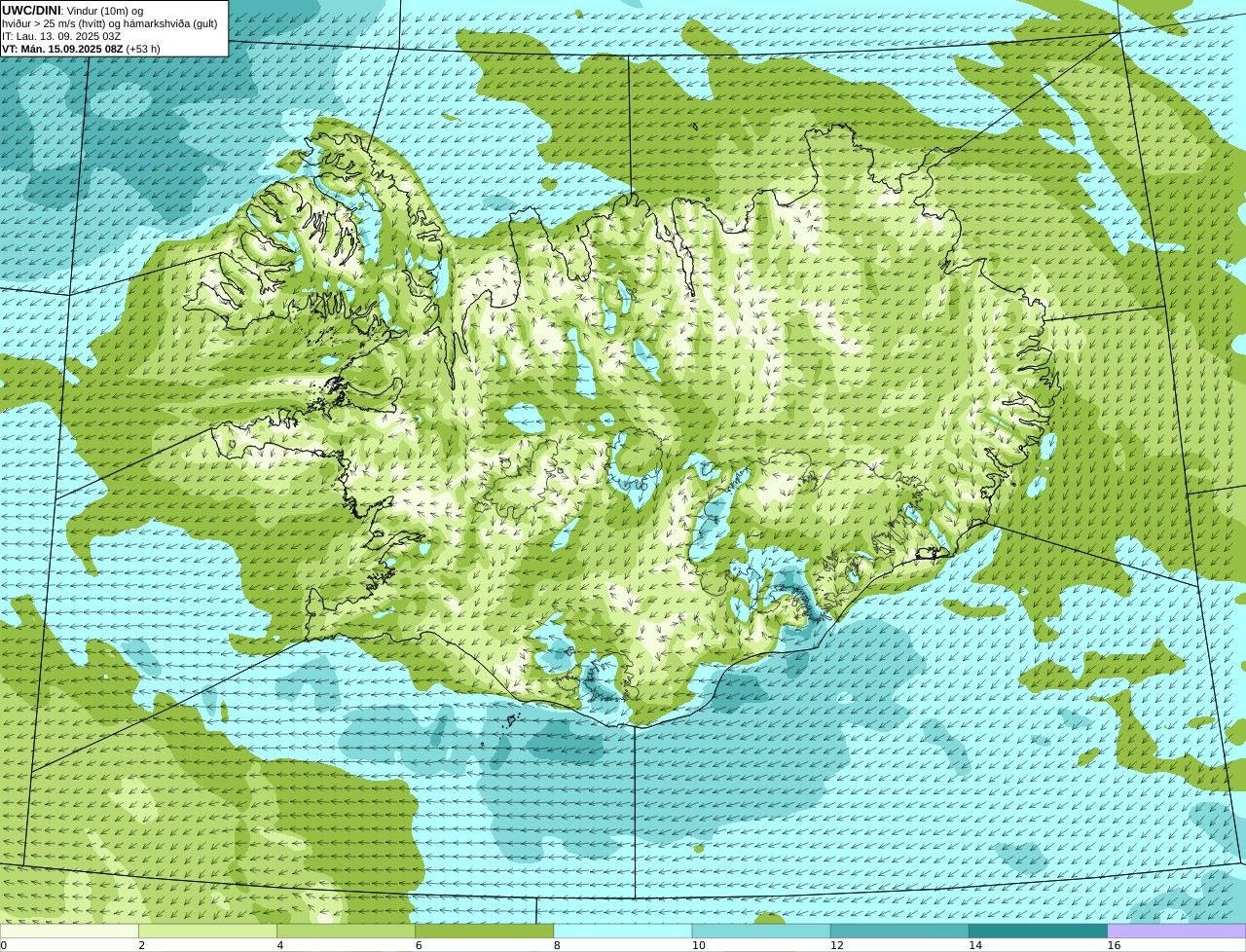Click the legend label '12'
1246x952 pixels.
click(837, 945)
